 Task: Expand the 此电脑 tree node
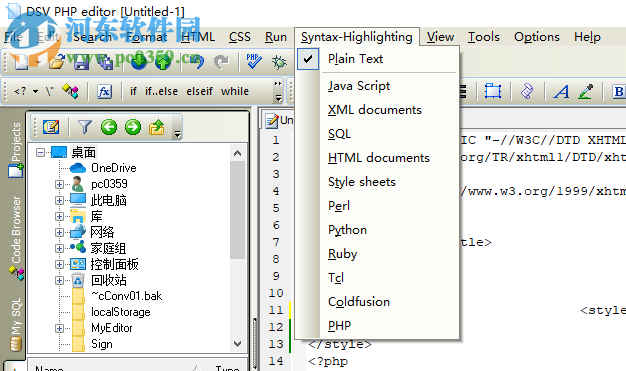[59, 200]
